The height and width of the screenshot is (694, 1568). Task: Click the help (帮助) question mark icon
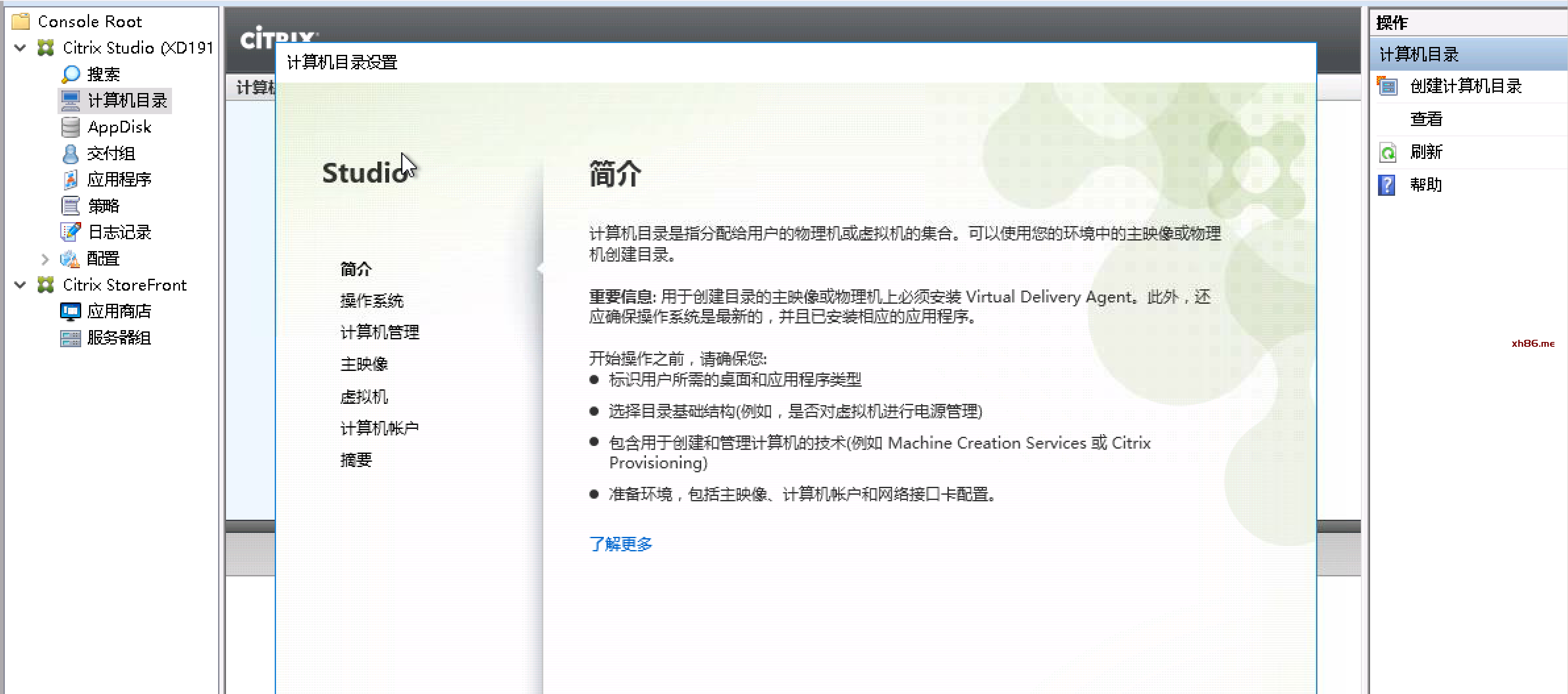1387,185
